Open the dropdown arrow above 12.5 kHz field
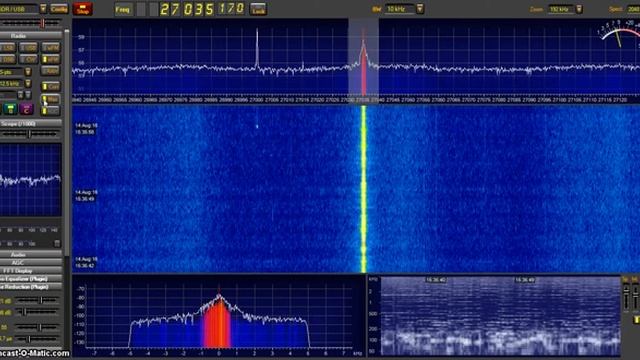Screen dimensions: 640x360 tap(28, 72)
